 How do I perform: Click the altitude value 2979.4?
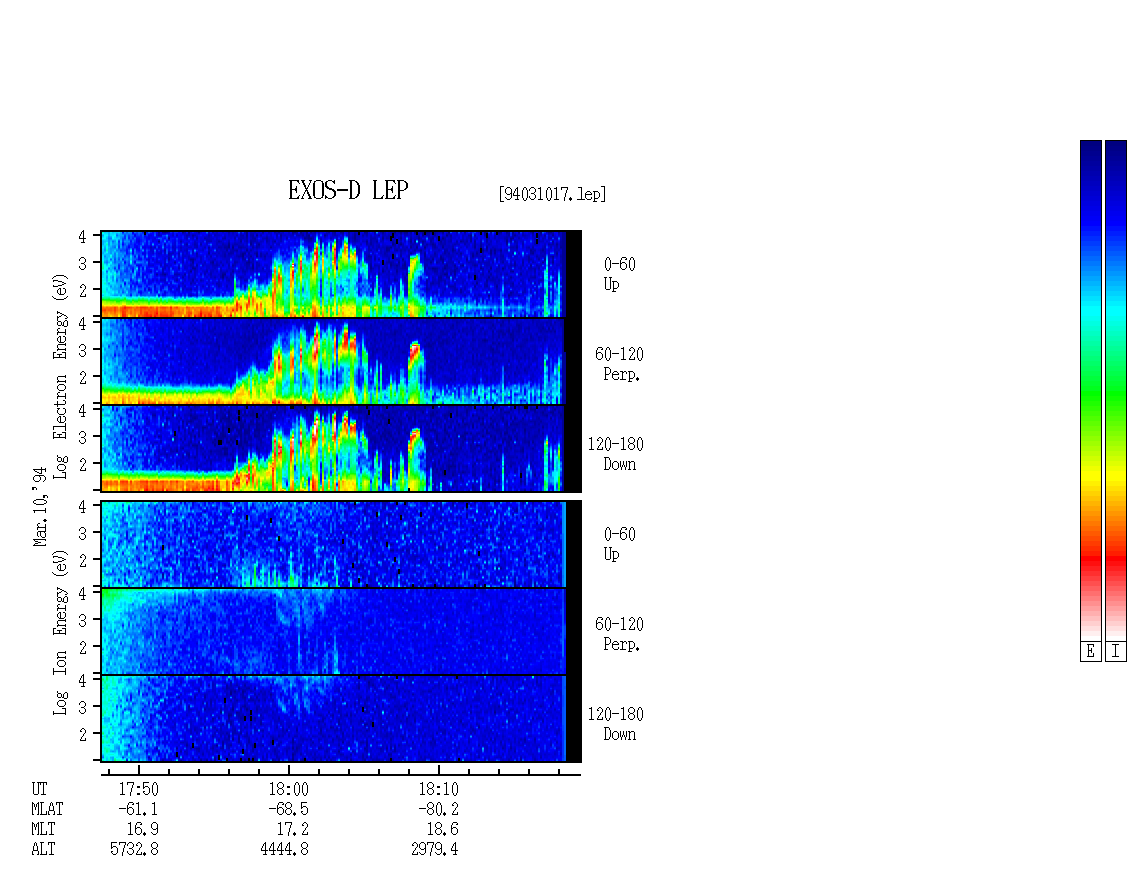click(x=435, y=850)
